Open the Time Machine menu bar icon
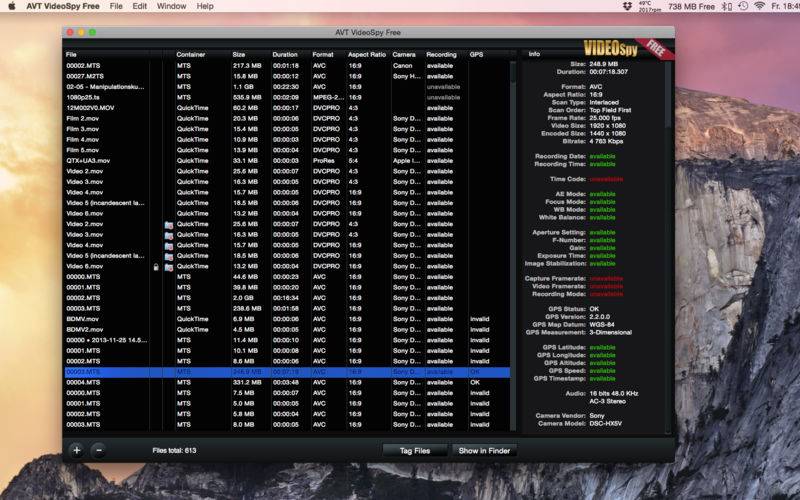800x500 pixels. coord(743,6)
